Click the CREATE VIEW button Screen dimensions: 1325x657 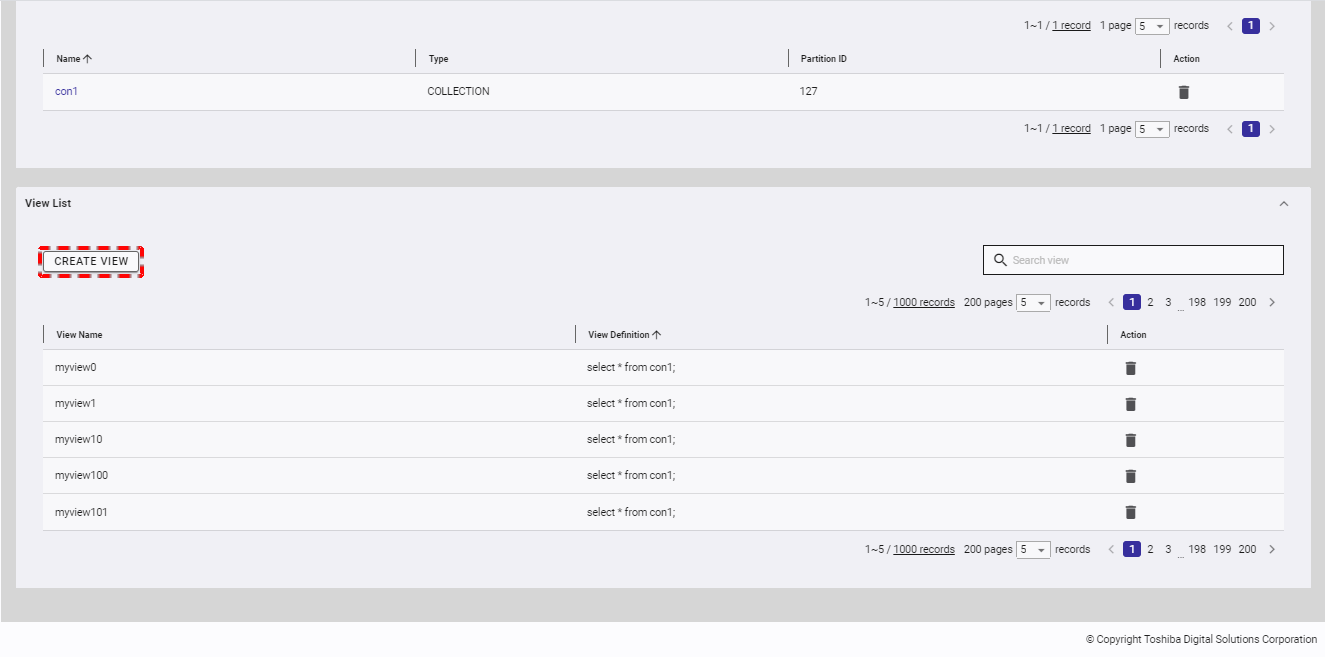(x=91, y=261)
